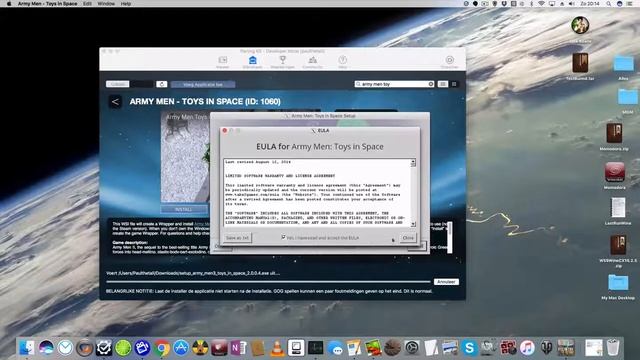Image resolution: width=640 pixels, height=360 pixels.
Task: Click the blue application list button
Action: point(203,84)
